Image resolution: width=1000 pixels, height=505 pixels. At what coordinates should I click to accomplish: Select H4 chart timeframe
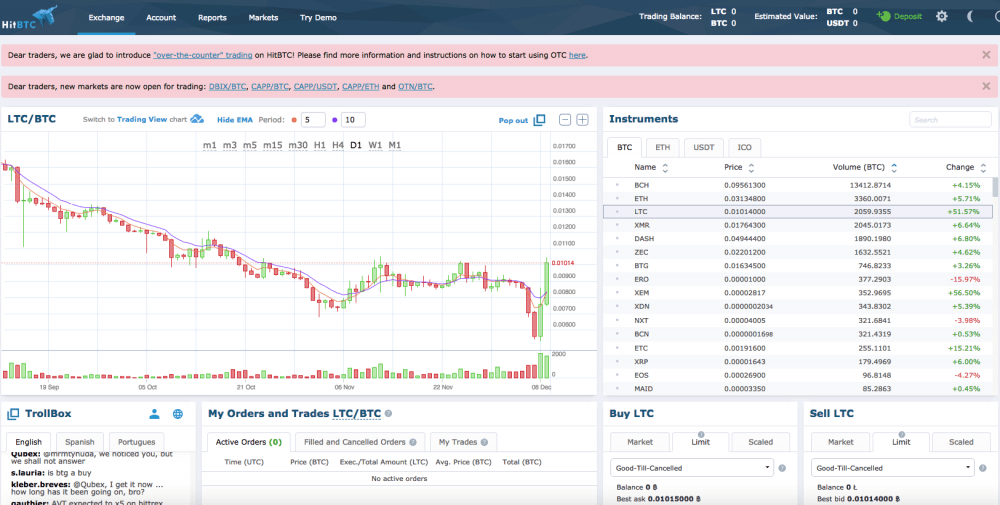[338, 145]
